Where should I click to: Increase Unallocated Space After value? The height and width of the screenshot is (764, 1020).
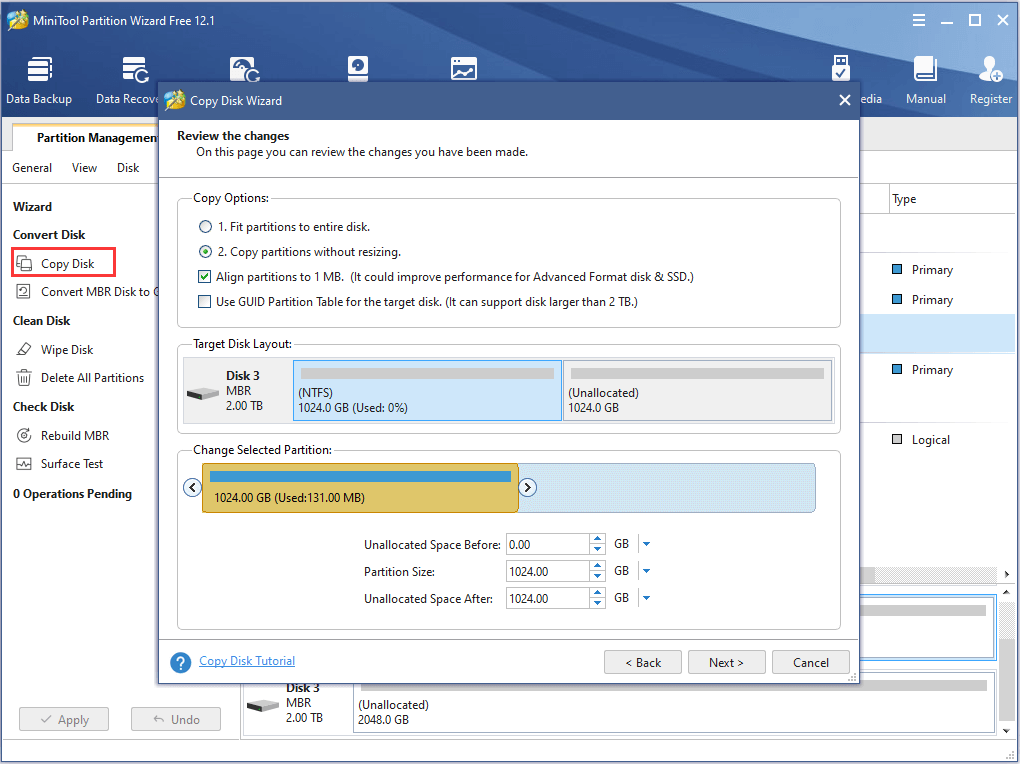click(x=597, y=593)
